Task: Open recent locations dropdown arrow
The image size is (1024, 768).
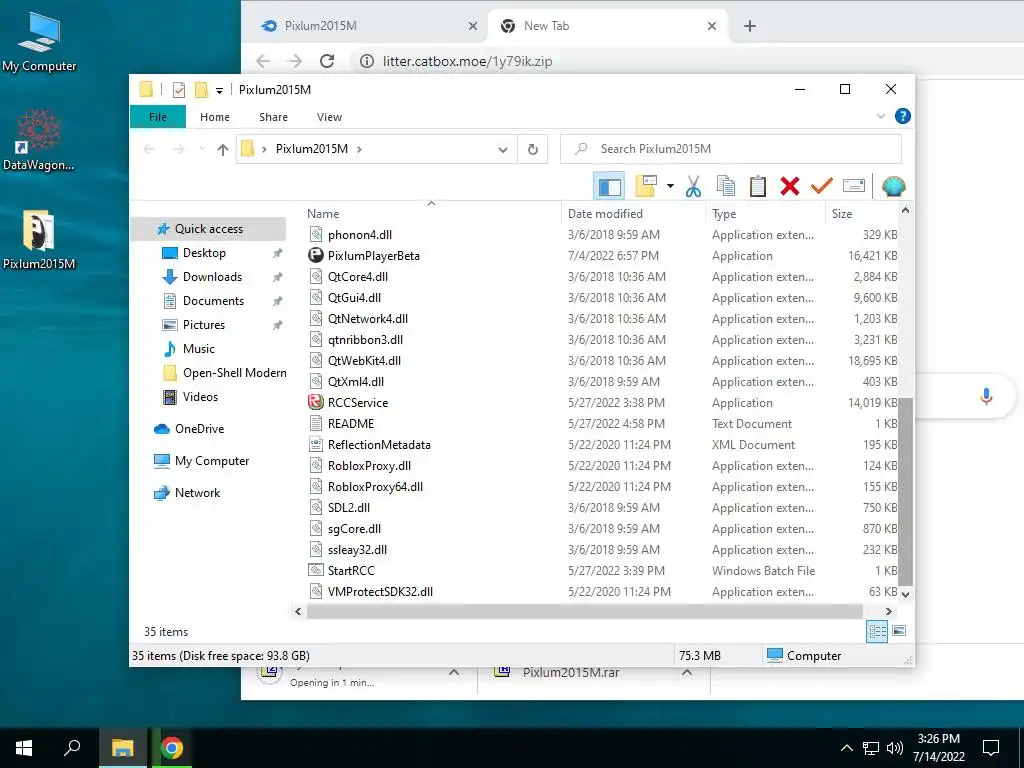Action: pyautogui.click(x=202, y=150)
